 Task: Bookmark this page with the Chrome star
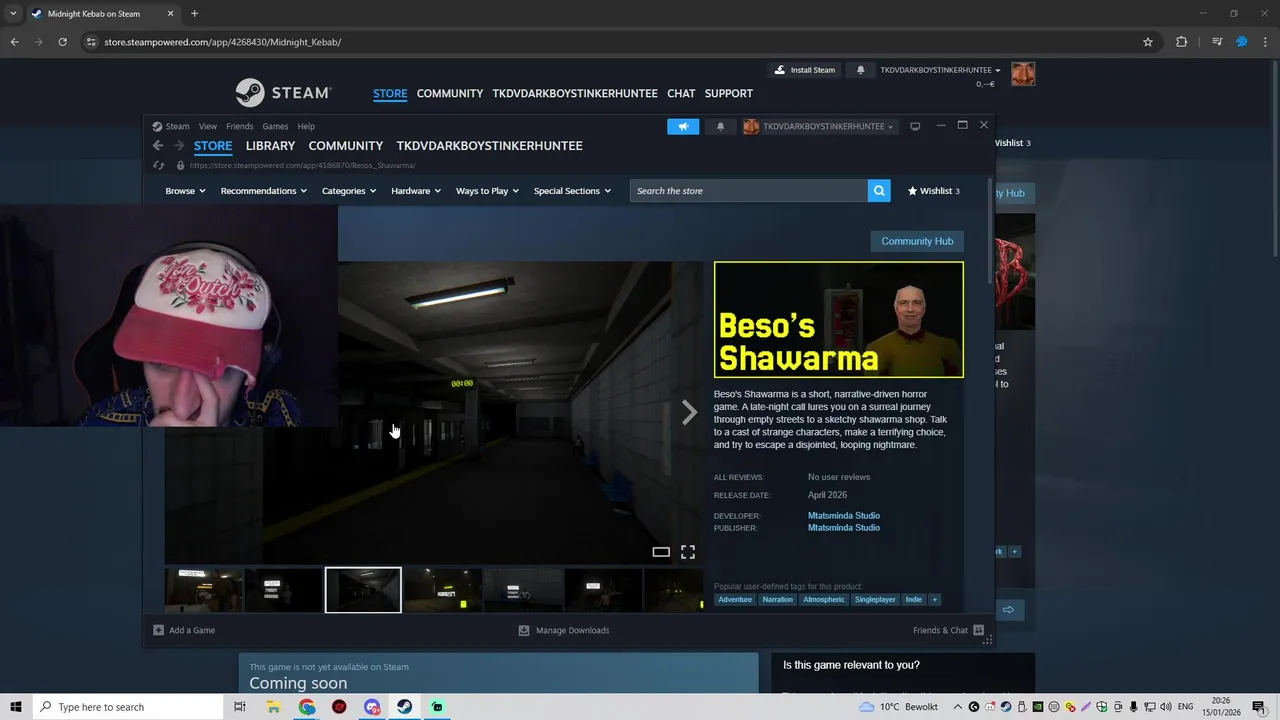tap(1148, 42)
